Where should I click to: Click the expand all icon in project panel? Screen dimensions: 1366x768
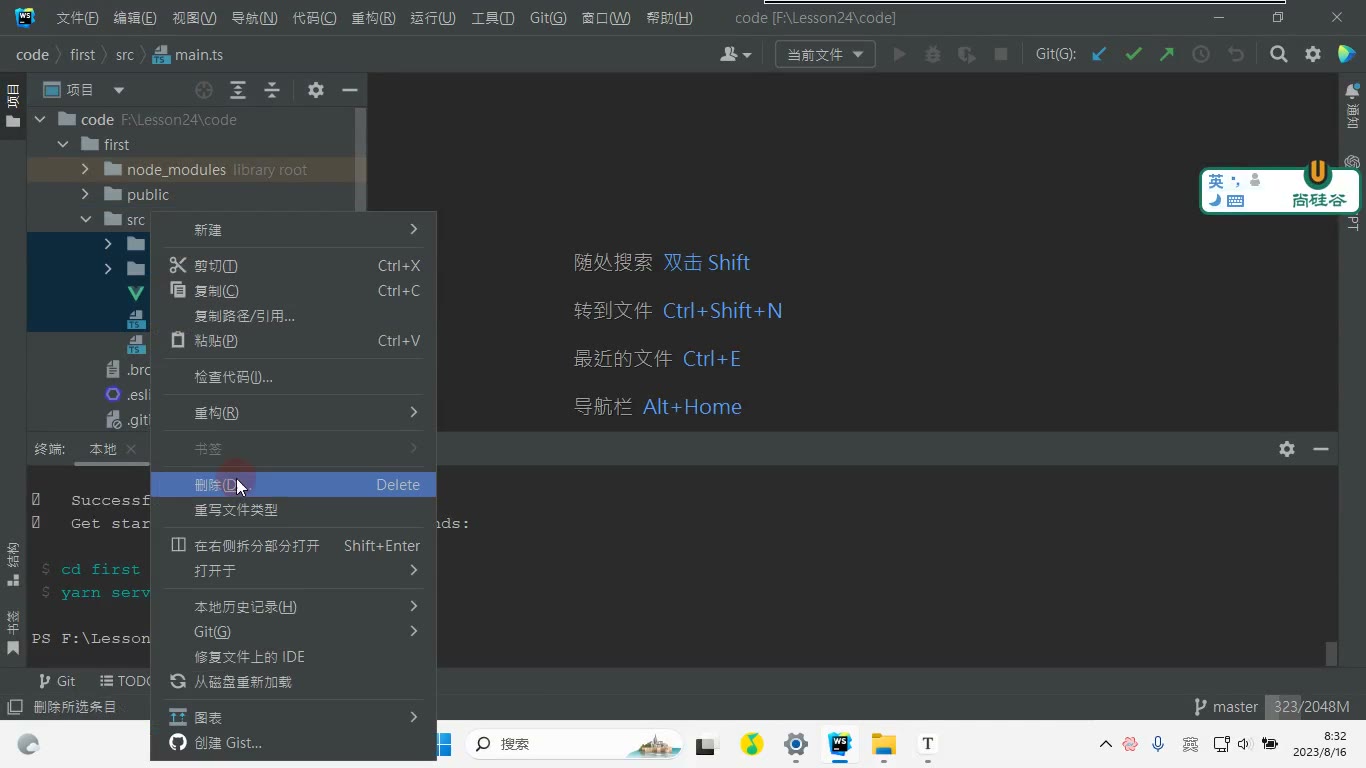pyautogui.click(x=238, y=90)
